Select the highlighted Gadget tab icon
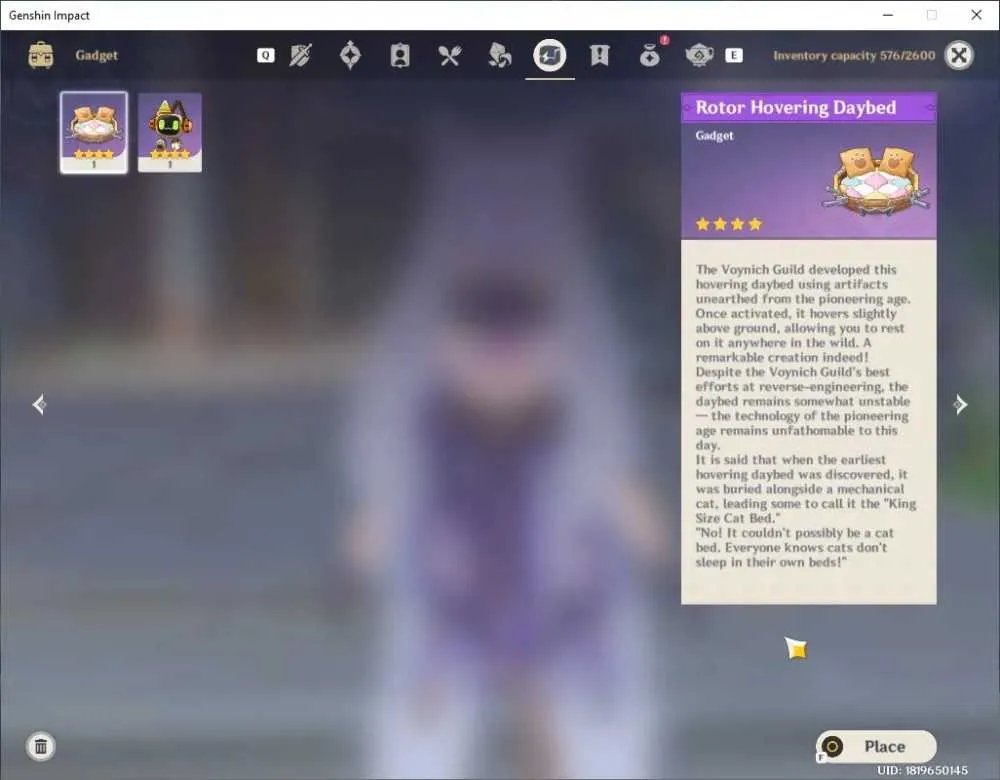Screen dimensions: 1000x780 point(550,55)
